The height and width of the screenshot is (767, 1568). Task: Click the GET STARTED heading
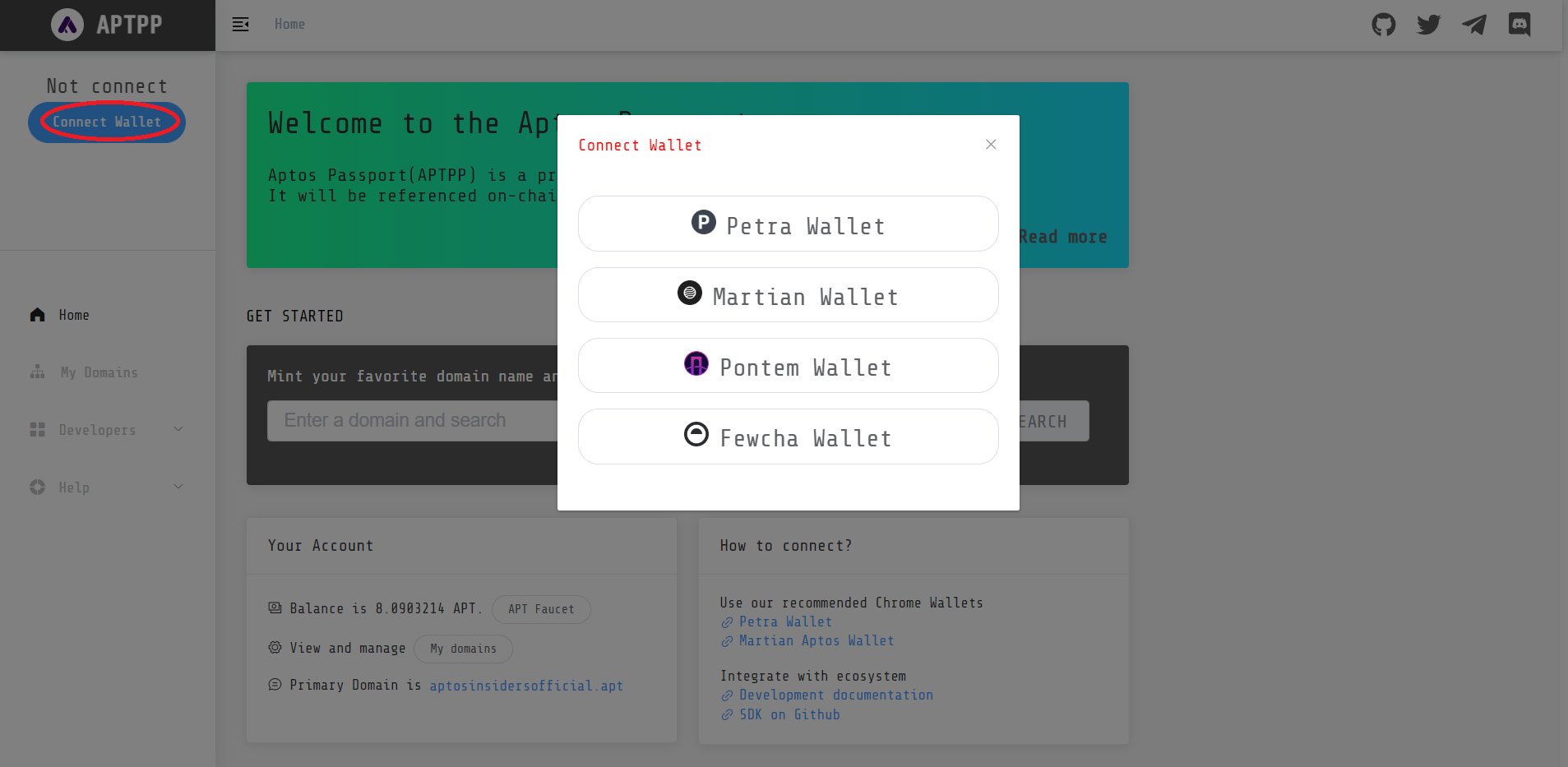295,317
